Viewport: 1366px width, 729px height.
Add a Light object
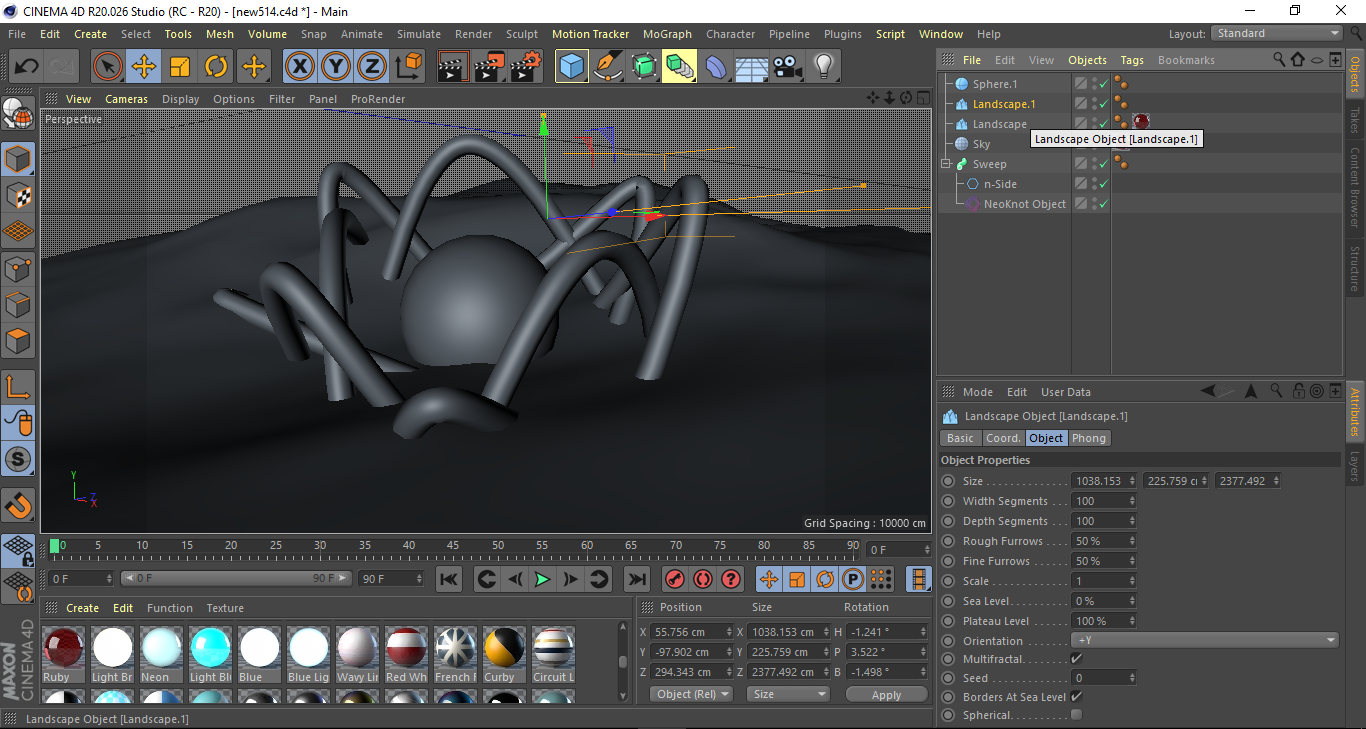(x=823, y=67)
